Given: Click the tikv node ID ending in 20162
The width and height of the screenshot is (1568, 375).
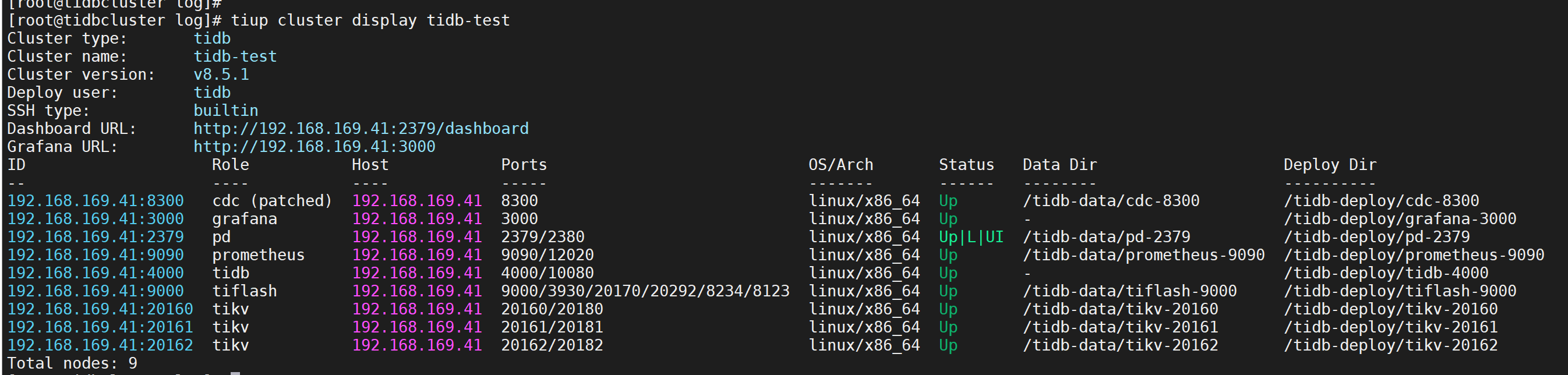Looking at the screenshot, I should point(100,345).
